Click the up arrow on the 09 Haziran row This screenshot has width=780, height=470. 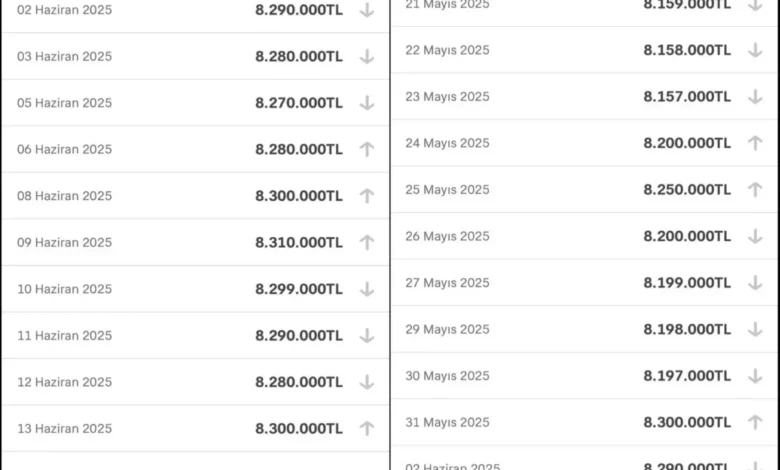pos(367,242)
